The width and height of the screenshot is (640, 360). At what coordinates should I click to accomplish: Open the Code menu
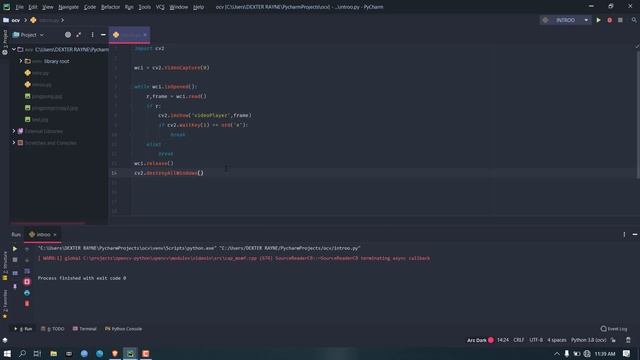(89, 7)
